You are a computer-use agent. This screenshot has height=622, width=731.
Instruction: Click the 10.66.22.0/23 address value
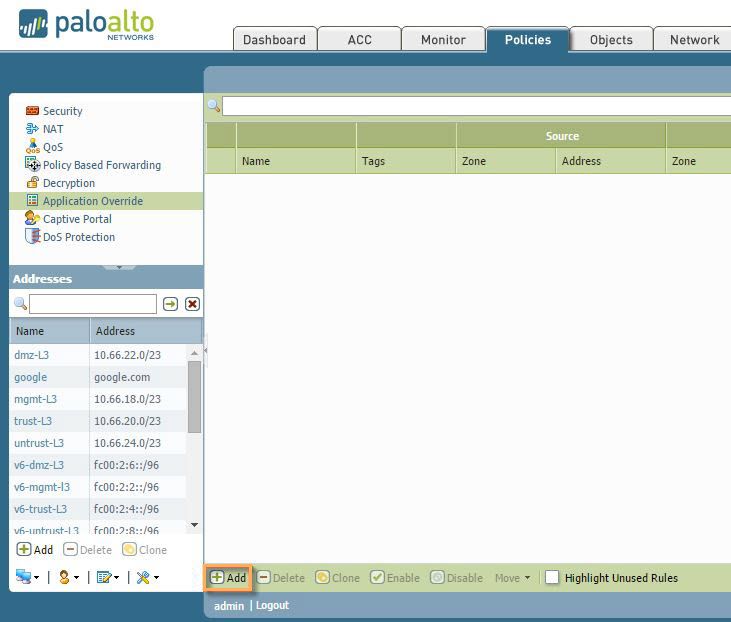[x=127, y=355]
